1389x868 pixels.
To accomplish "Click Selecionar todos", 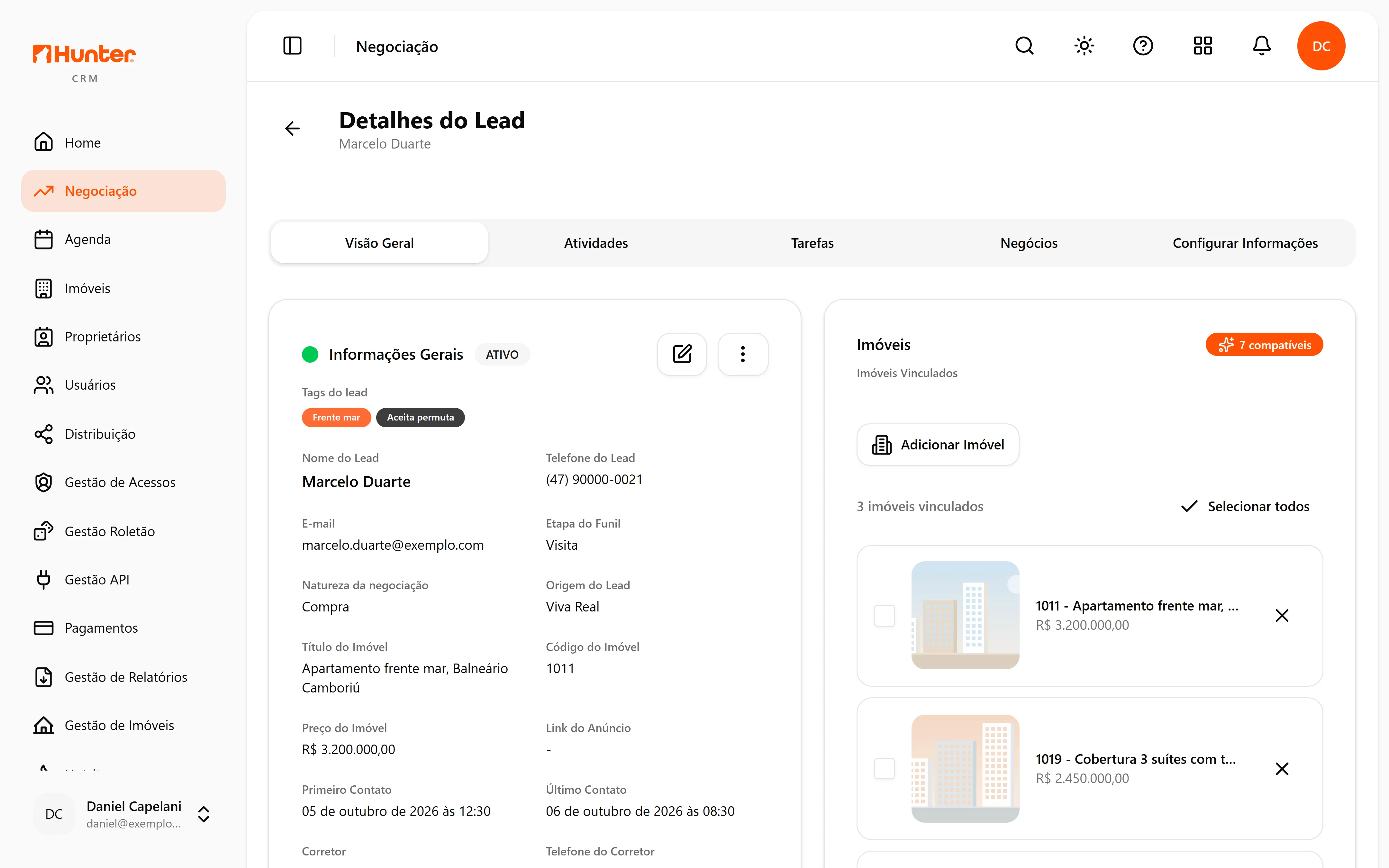I will tap(1245, 506).
